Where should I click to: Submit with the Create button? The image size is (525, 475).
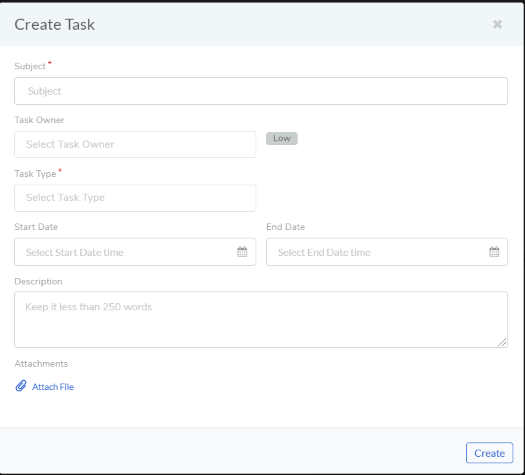click(x=489, y=453)
